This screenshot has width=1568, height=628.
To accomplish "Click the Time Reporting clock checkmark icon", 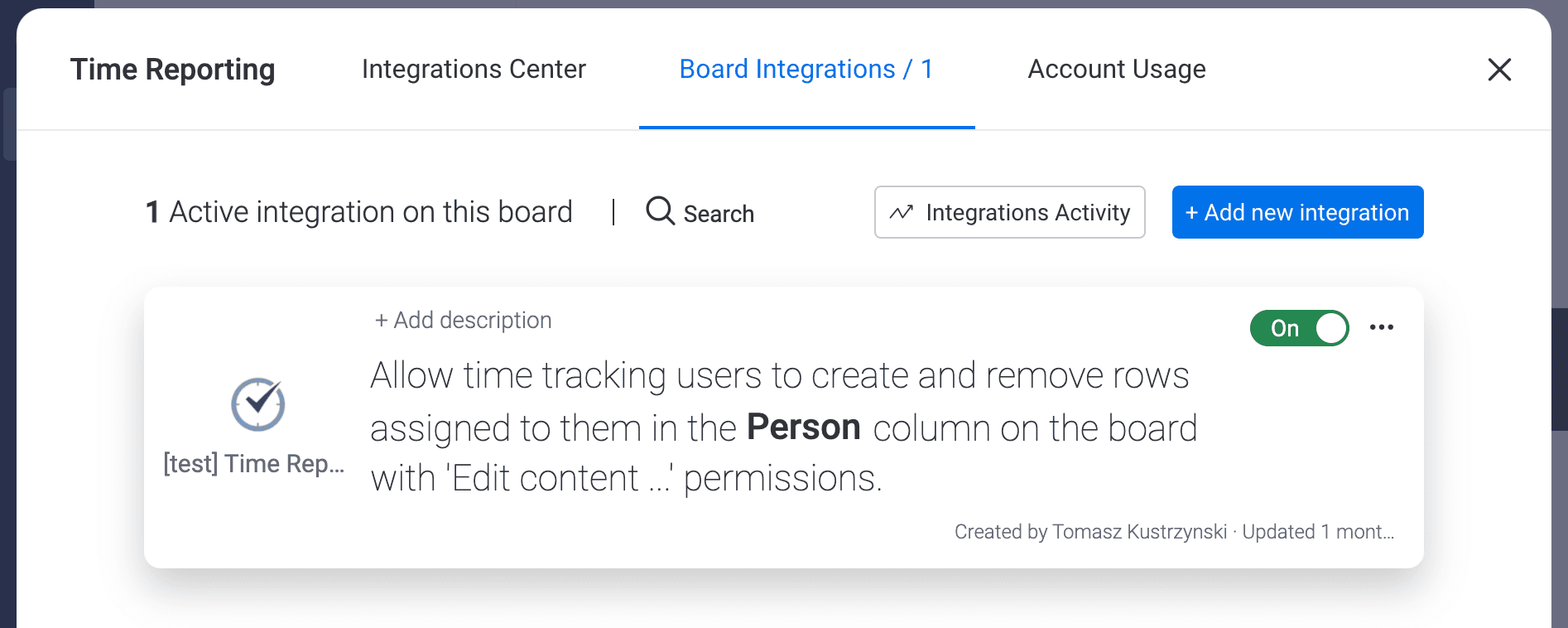I will pos(257,404).
